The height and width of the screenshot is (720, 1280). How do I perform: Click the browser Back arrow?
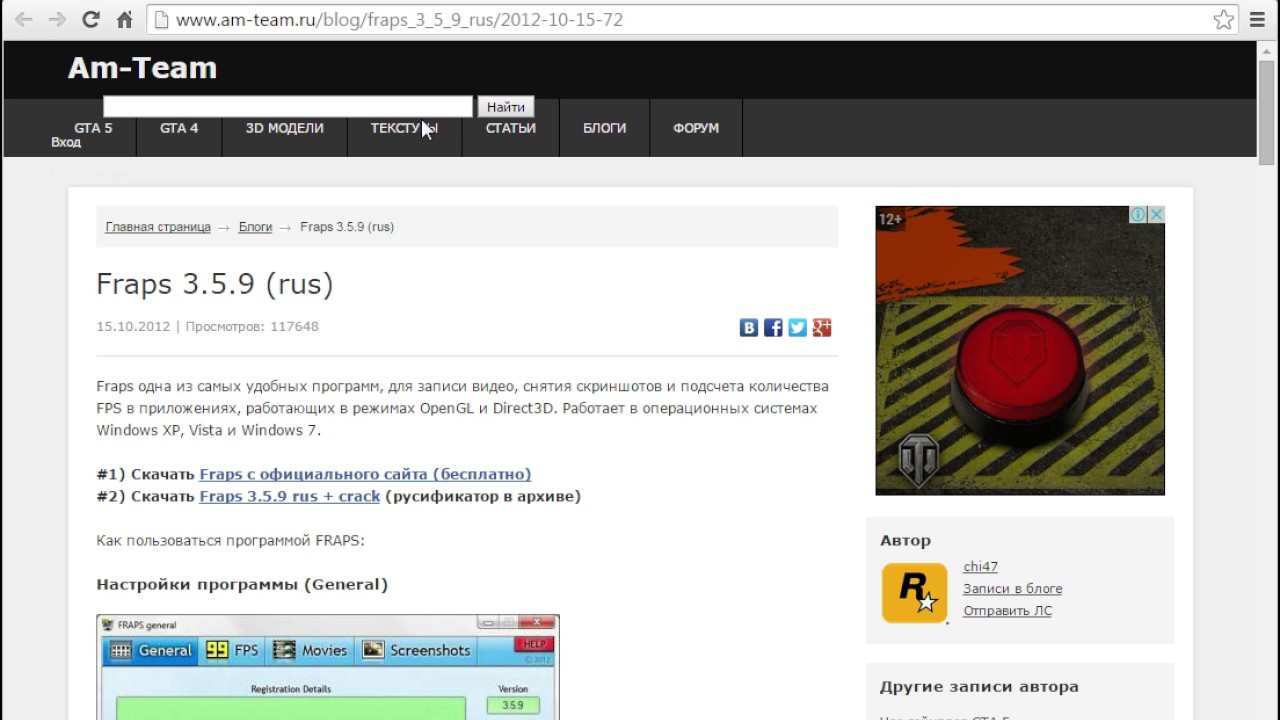click(x=23, y=19)
